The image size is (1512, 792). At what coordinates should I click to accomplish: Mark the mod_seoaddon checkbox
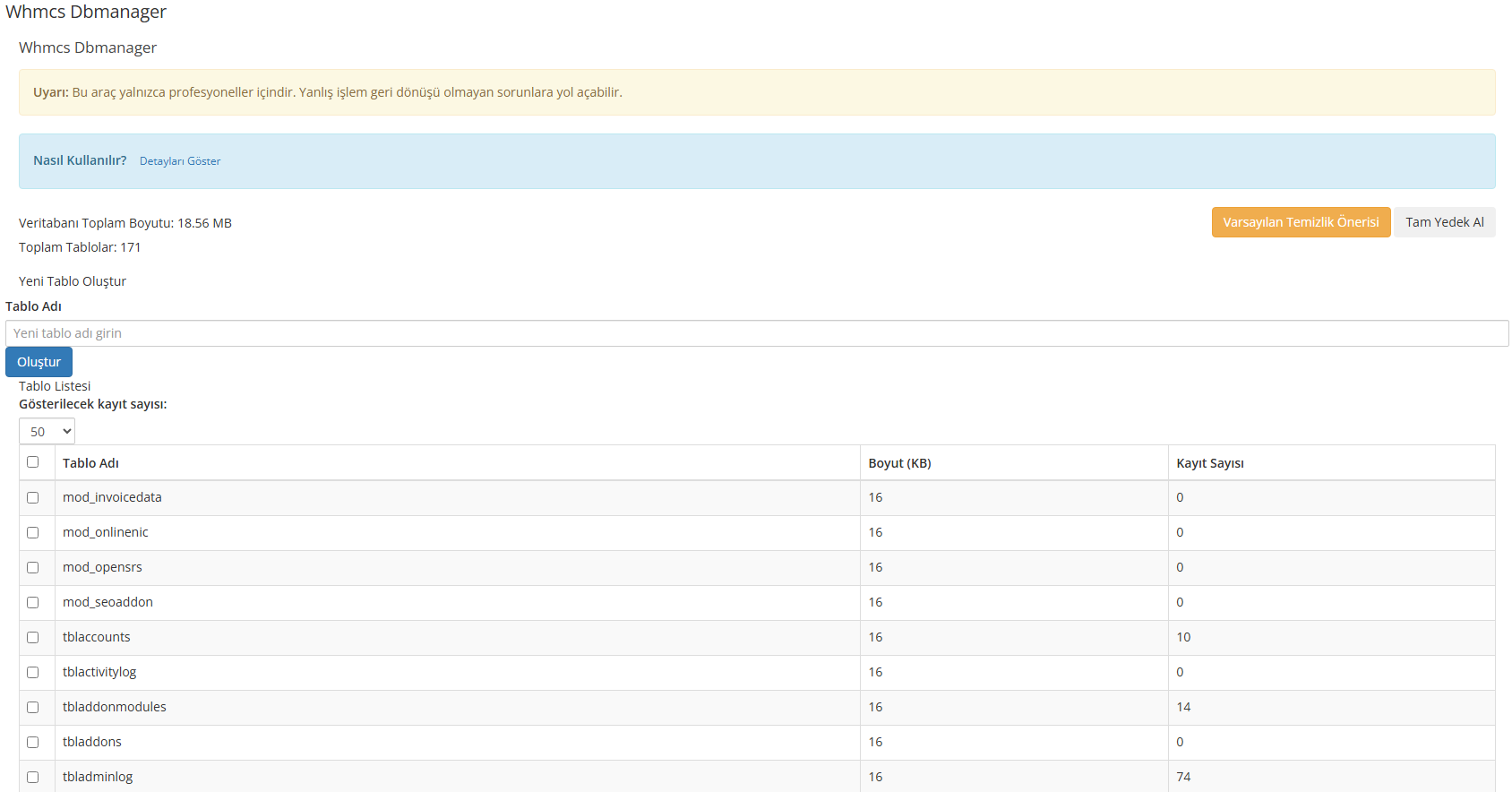pos(33,602)
